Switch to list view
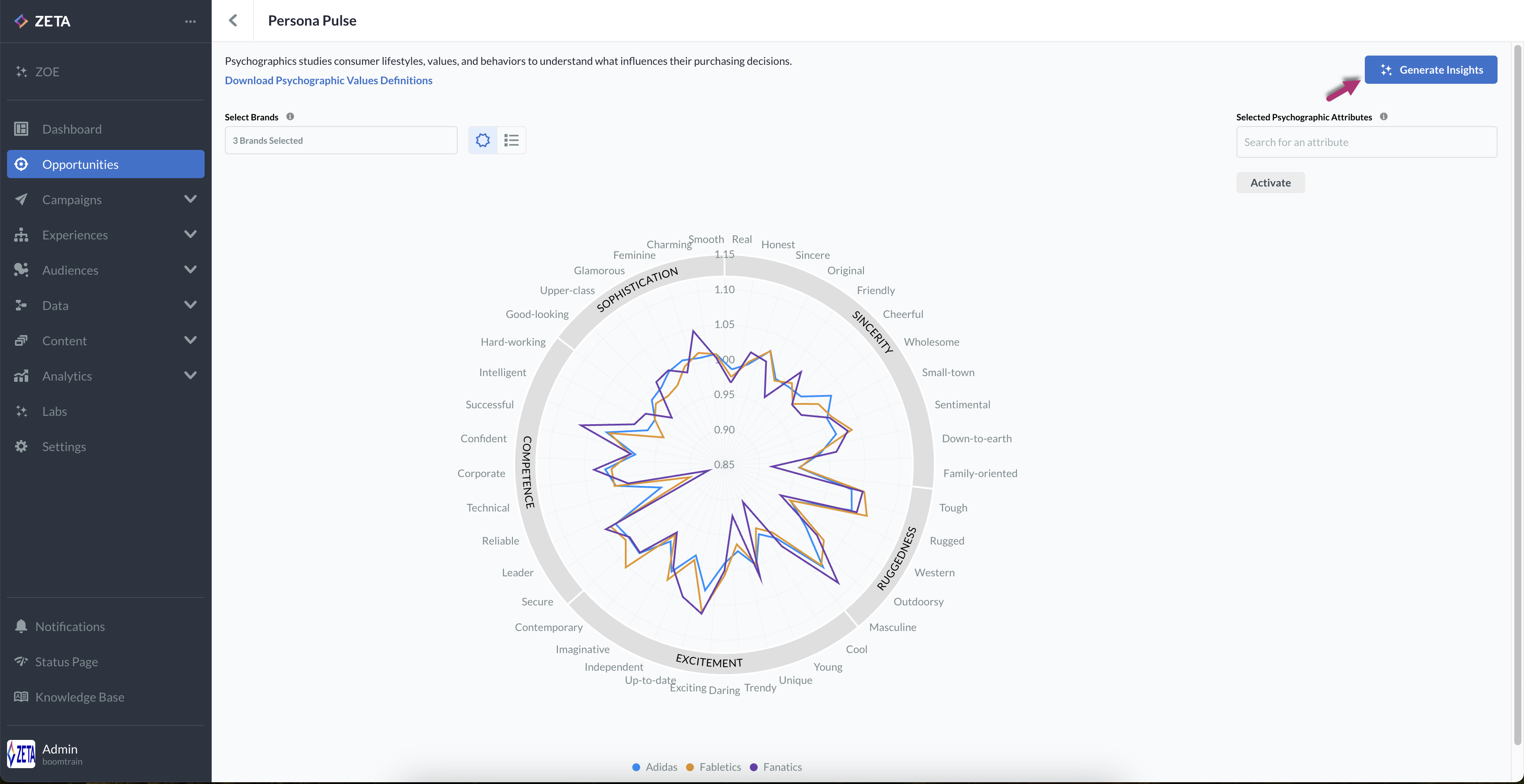Screen dimensions: 1524x784 tap(511, 140)
